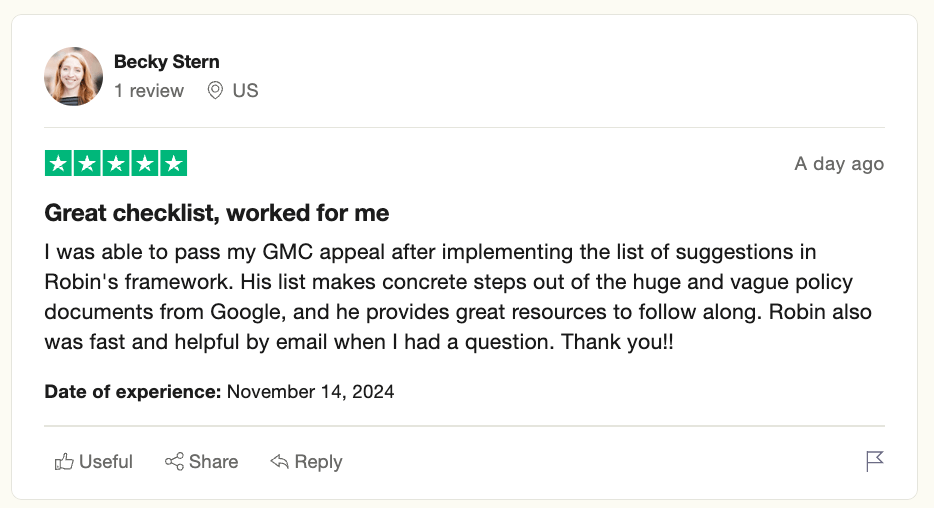Click the November 14, 2024 experience date
934x508 pixels.
pyautogui.click(x=311, y=392)
